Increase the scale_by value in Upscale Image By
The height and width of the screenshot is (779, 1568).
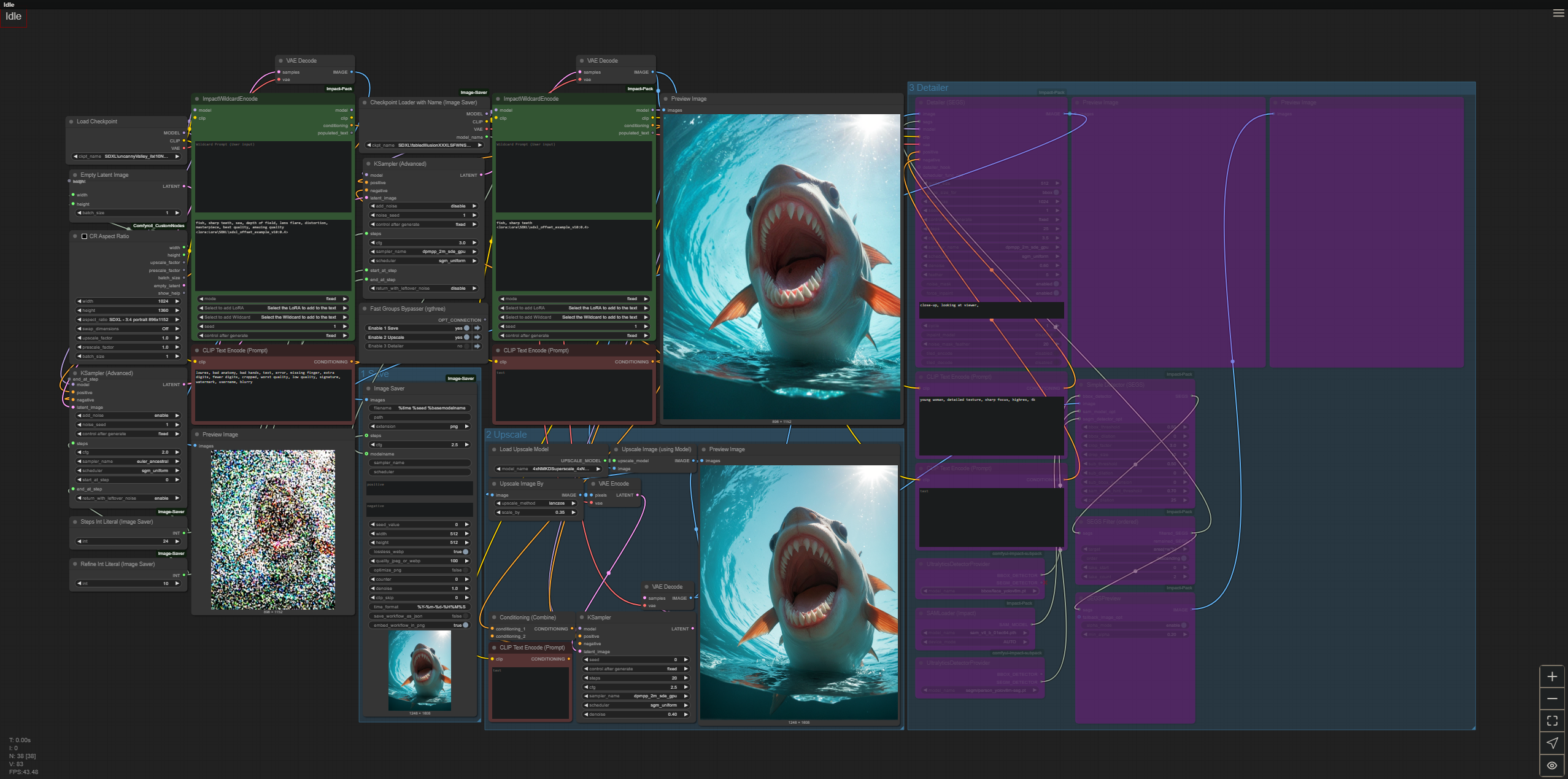574,513
